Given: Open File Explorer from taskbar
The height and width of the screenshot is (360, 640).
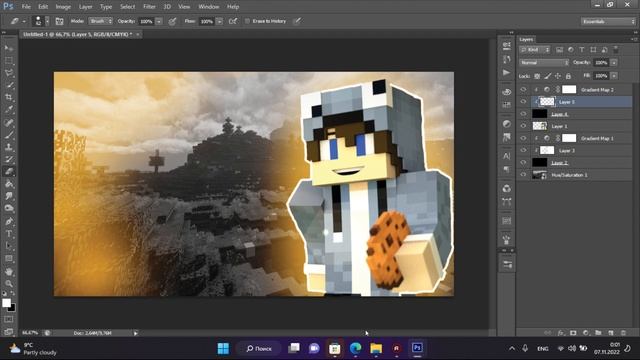Looking at the screenshot, I should [376, 349].
